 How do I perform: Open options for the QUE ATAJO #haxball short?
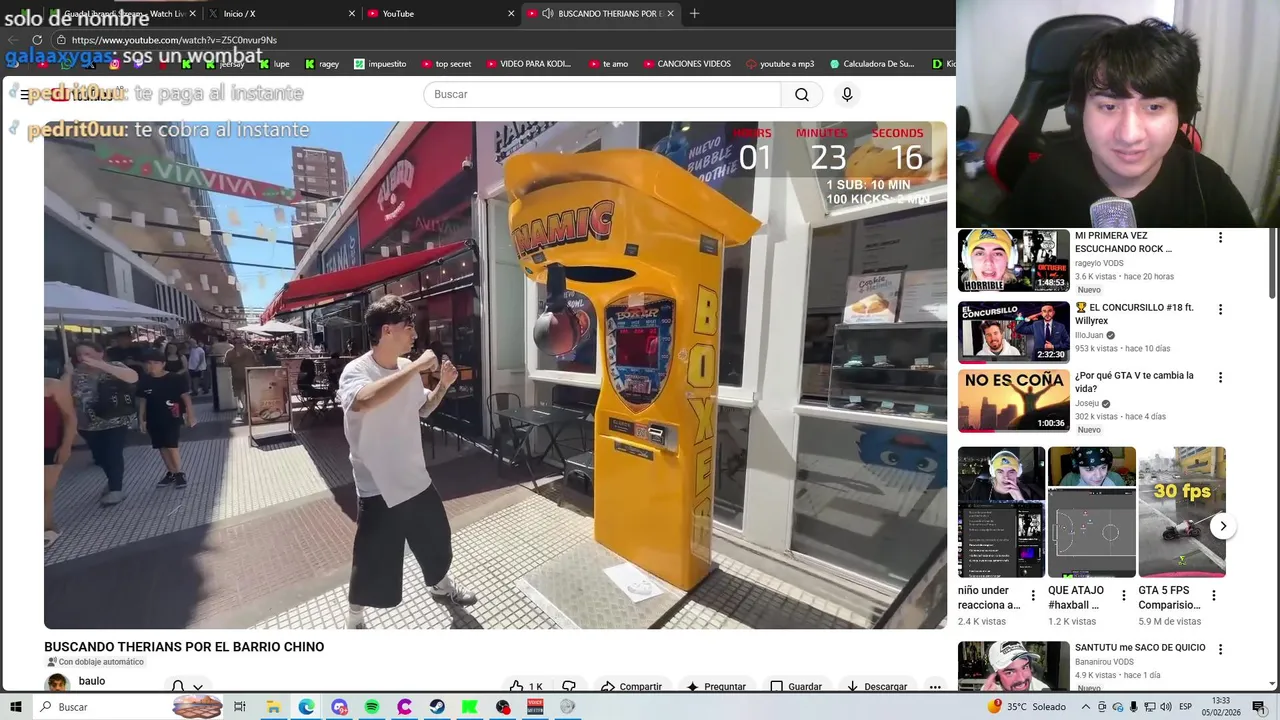click(1123, 595)
